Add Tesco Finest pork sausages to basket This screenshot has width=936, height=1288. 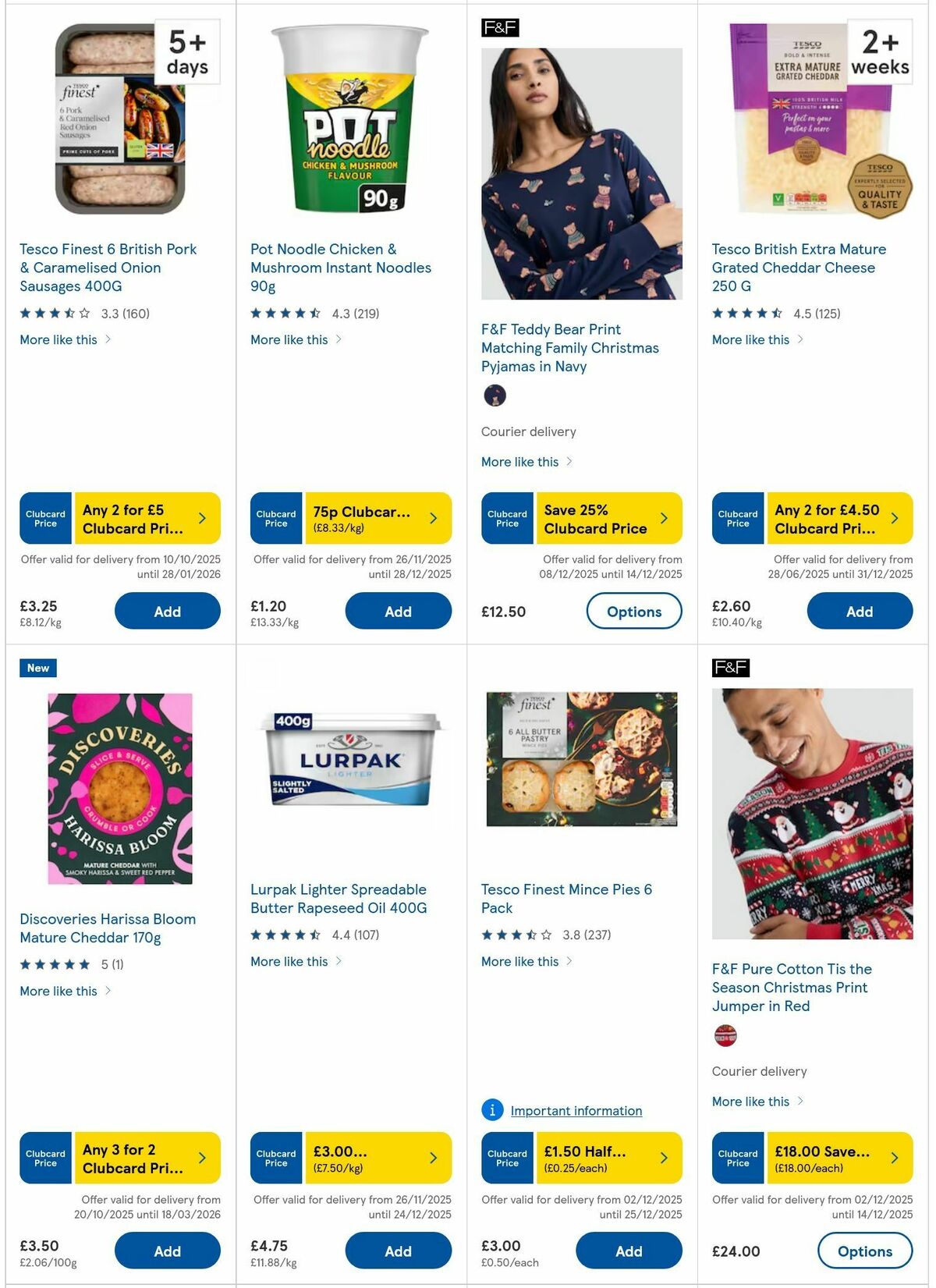tap(167, 611)
